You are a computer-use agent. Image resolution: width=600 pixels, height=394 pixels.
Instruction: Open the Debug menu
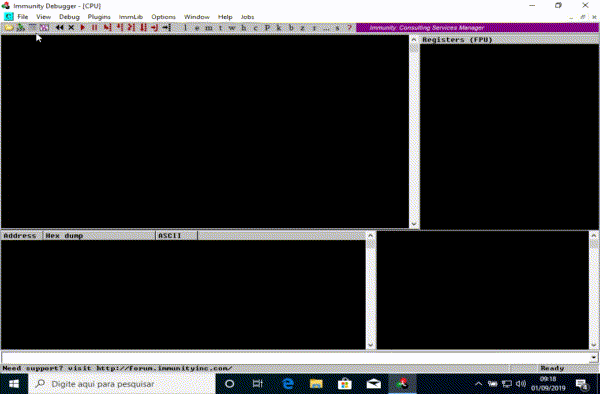pyautogui.click(x=69, y=17)
